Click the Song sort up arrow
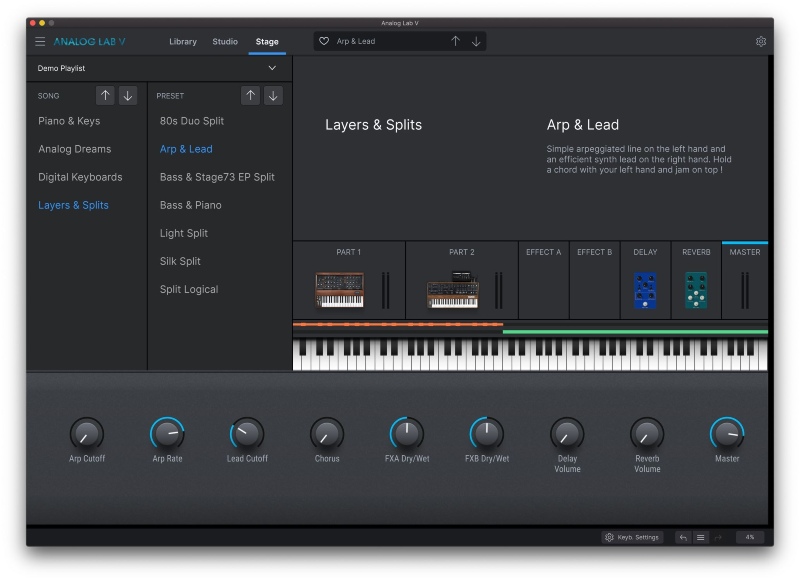Image resolution: width=800 pixels, height=581 pixels. [x=105, y=95]
